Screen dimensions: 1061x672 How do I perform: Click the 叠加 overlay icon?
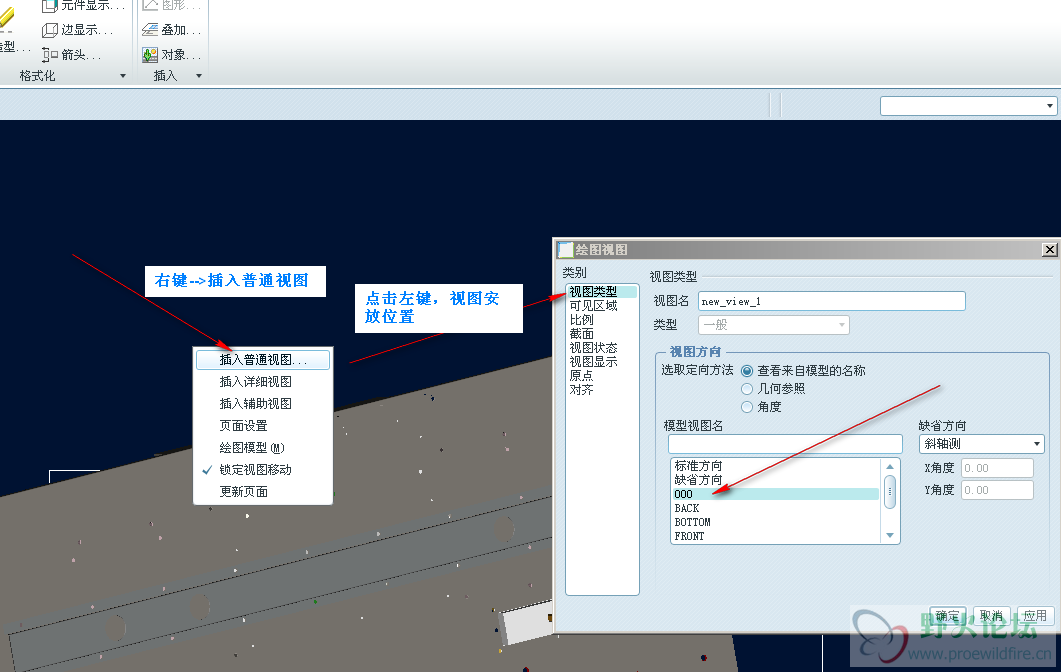click(x=150, y=30)
